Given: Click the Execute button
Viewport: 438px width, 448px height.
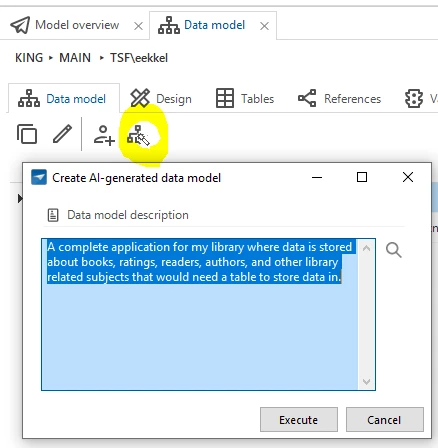Looking at the screenshot, I should coord(299,420).
